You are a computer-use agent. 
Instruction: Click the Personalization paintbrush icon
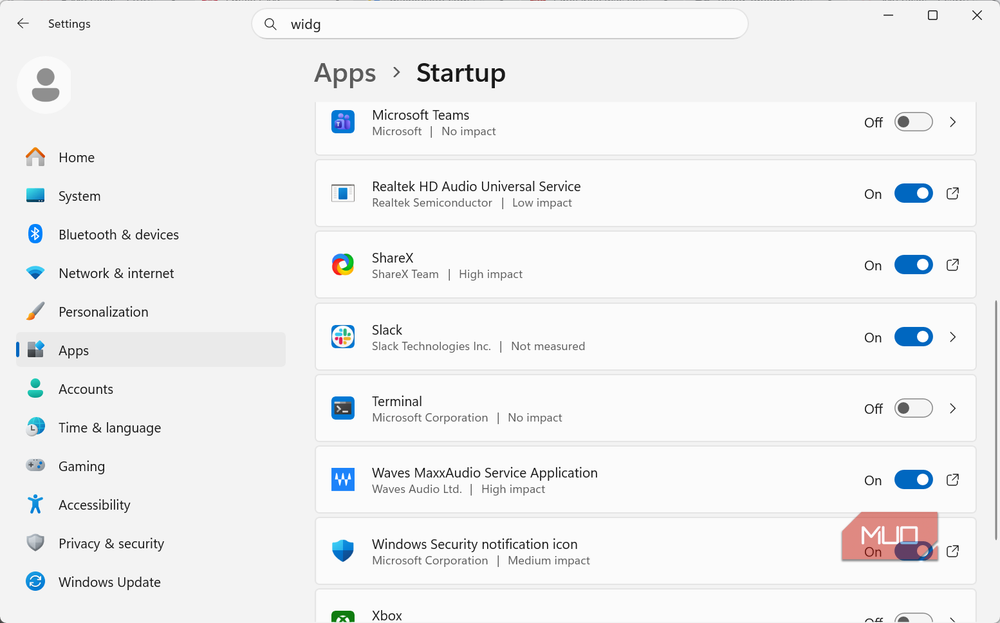pos(36,312)
